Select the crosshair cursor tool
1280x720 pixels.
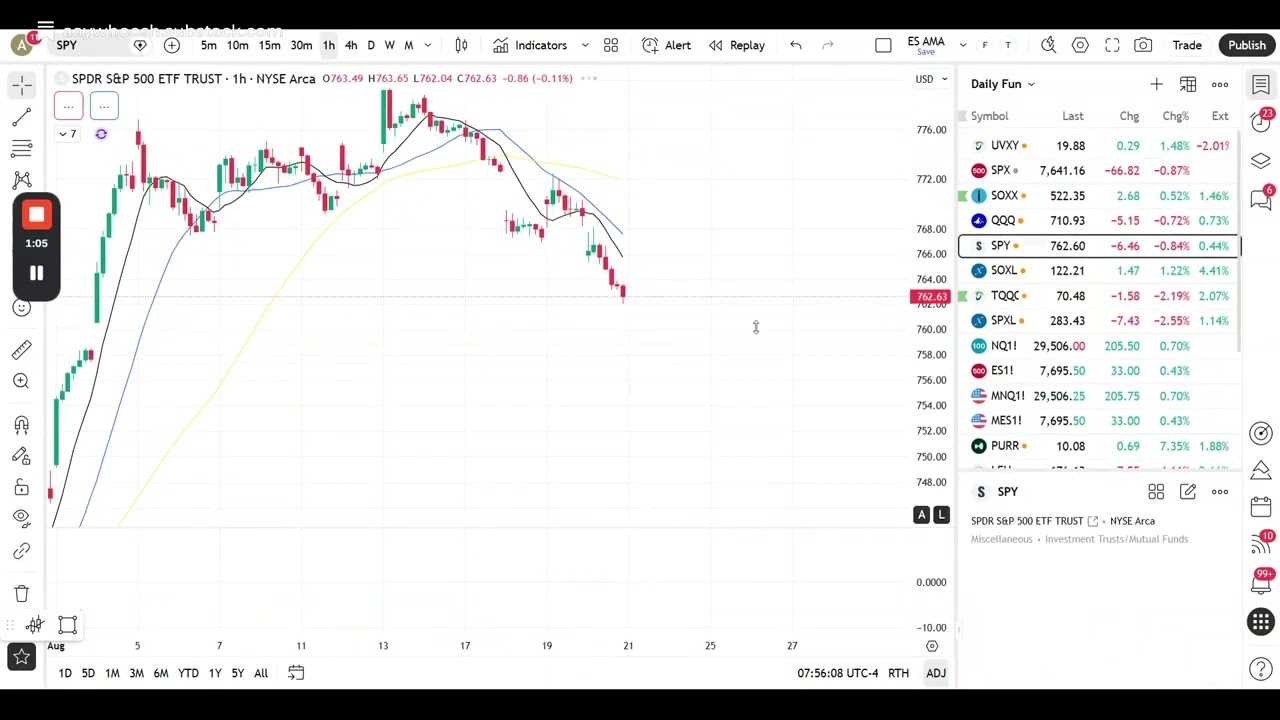(x=22, y=86)
